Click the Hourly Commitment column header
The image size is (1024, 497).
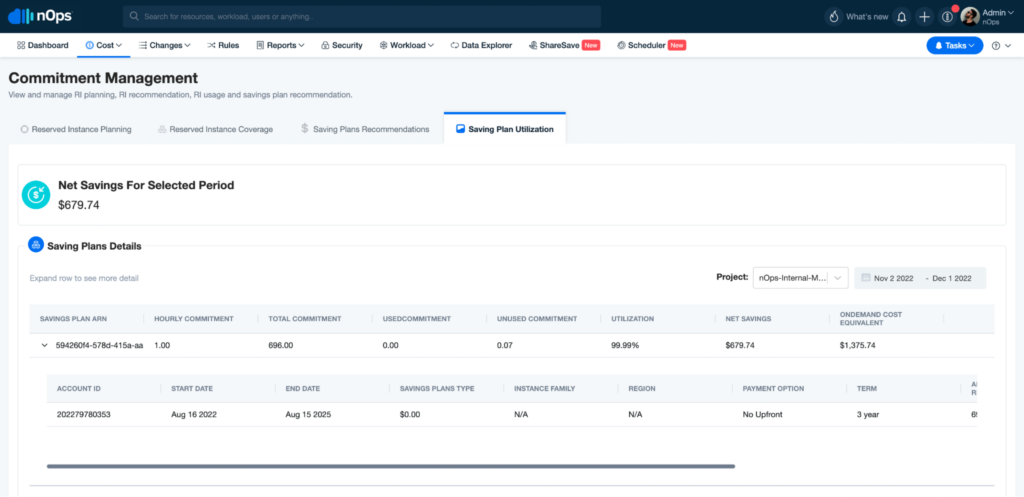(194, 319)
